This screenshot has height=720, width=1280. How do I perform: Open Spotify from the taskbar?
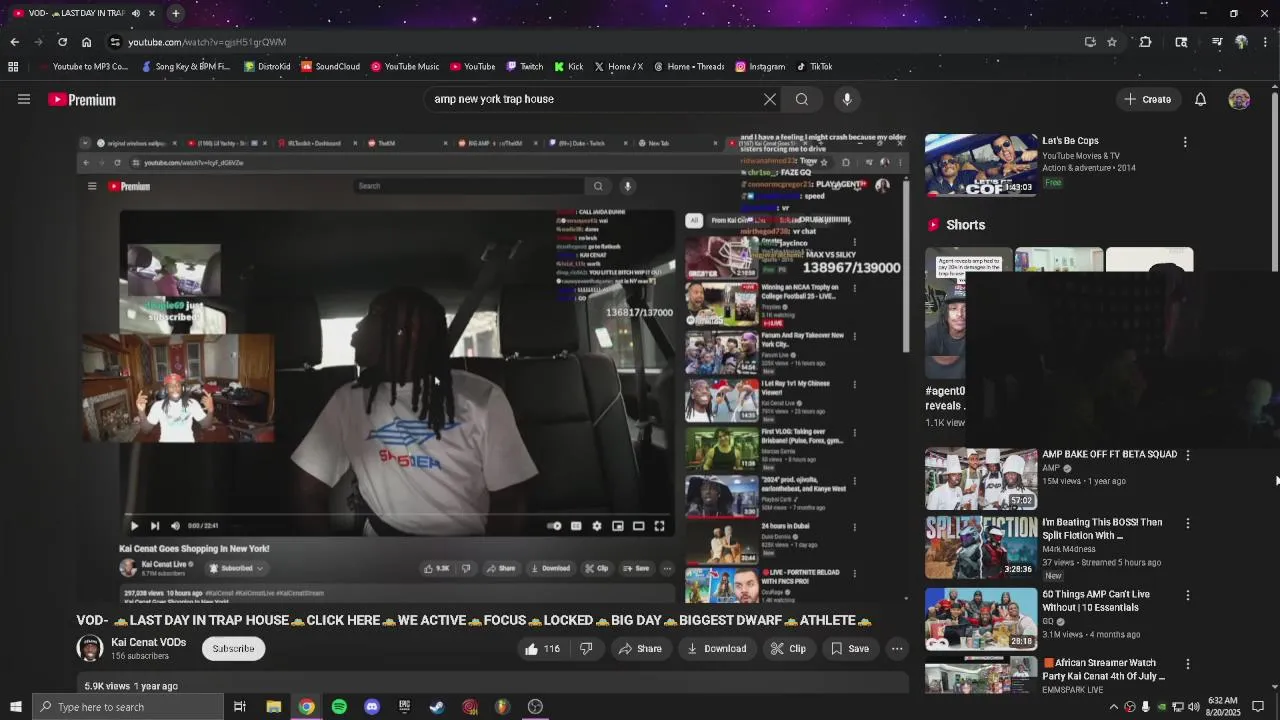pos(339,707)
